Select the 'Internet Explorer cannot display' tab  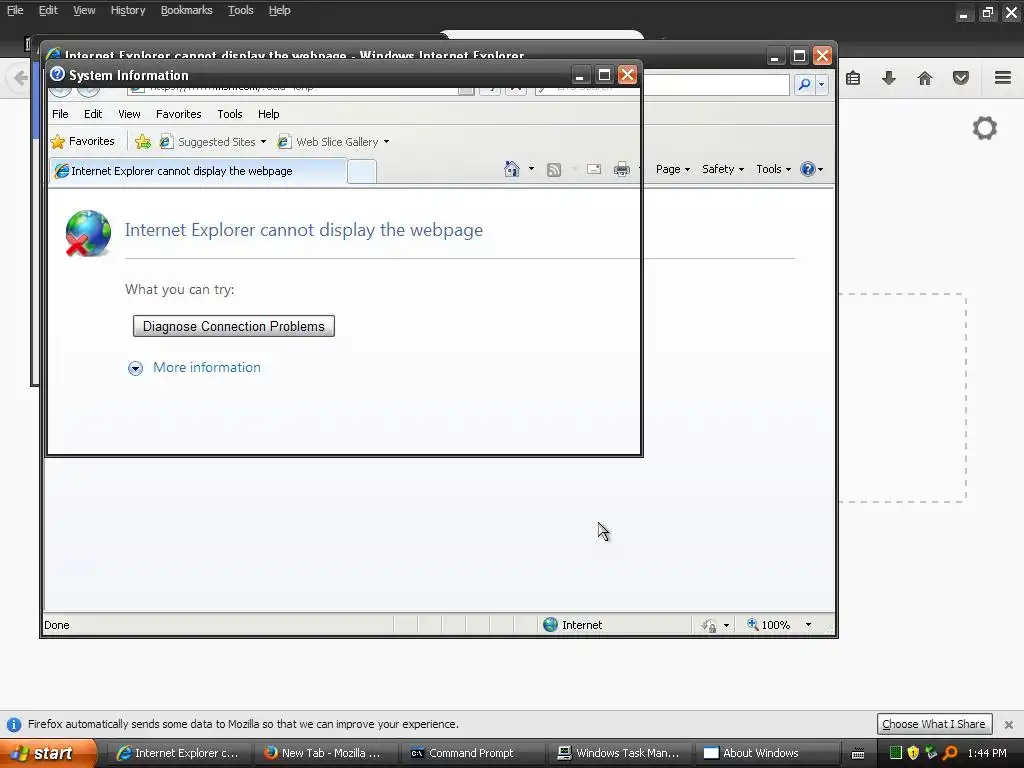199,171
